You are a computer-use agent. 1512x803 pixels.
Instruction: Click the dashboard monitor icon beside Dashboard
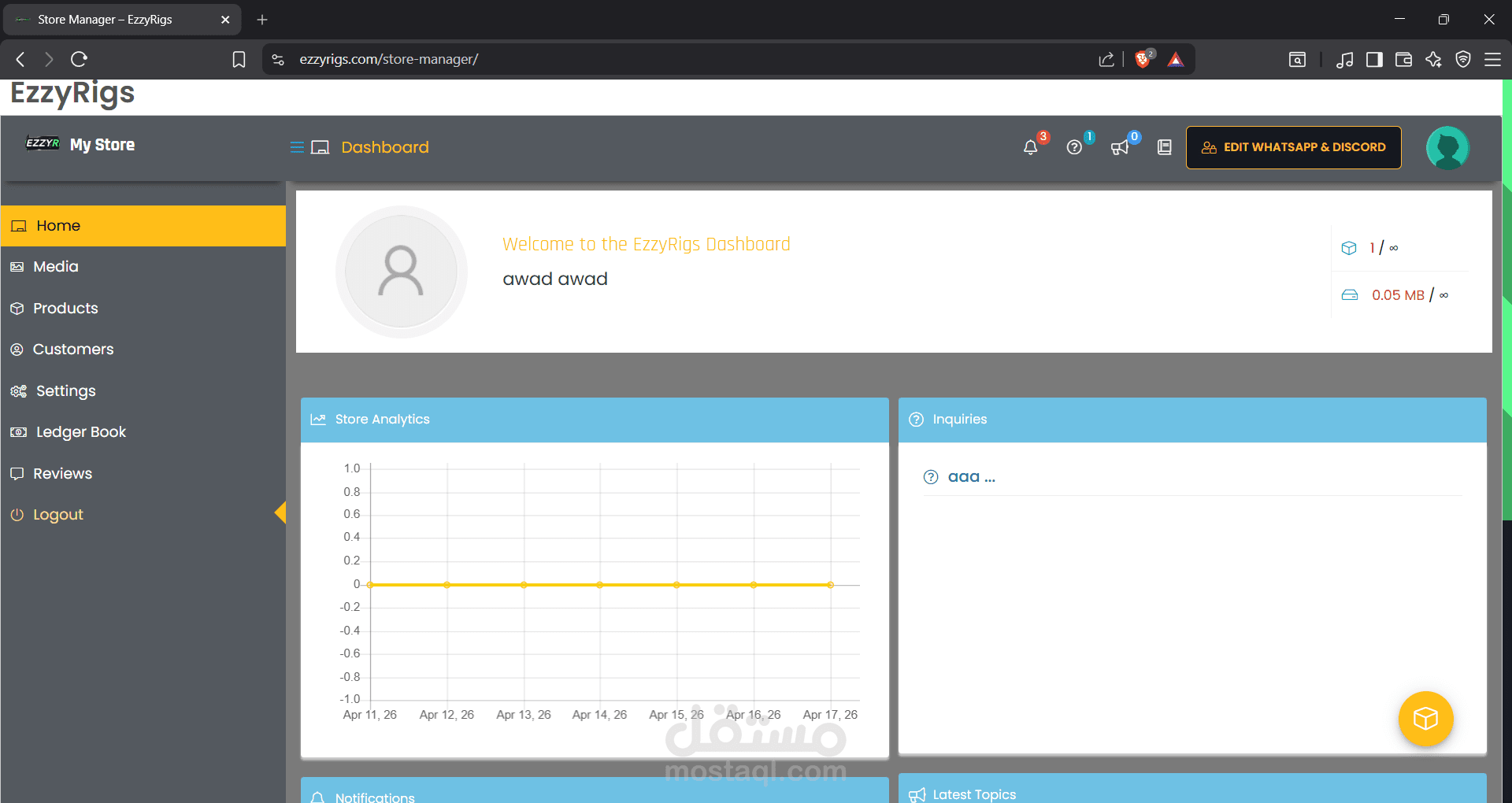[x=321, y=147]
